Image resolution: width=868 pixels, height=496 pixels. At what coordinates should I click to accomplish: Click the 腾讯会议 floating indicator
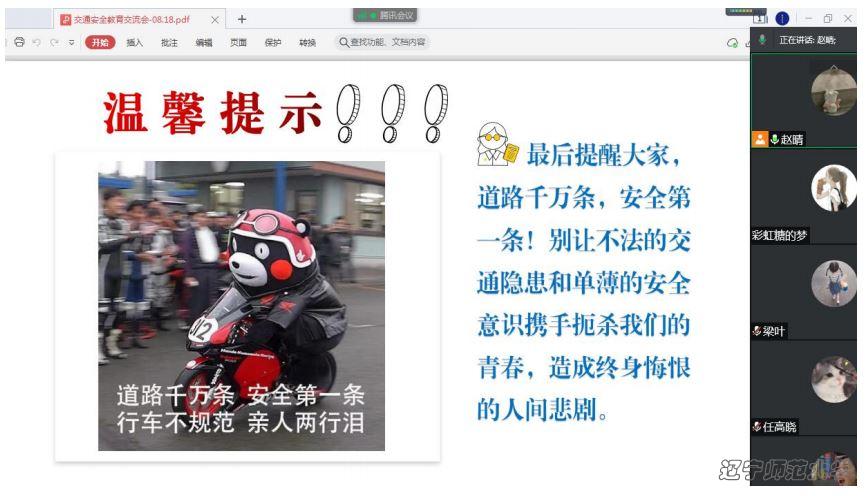point(385,16)
